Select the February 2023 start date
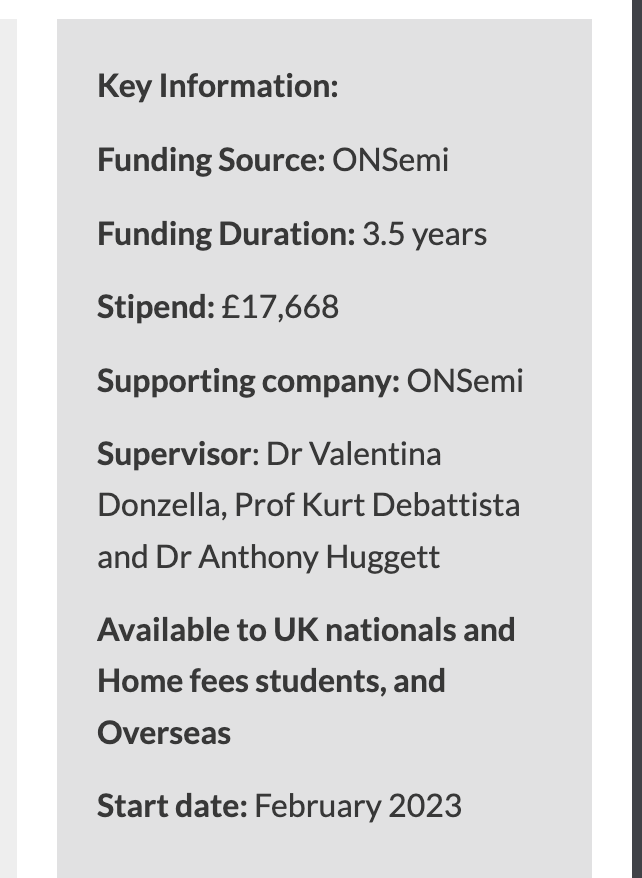 point(358,806)
